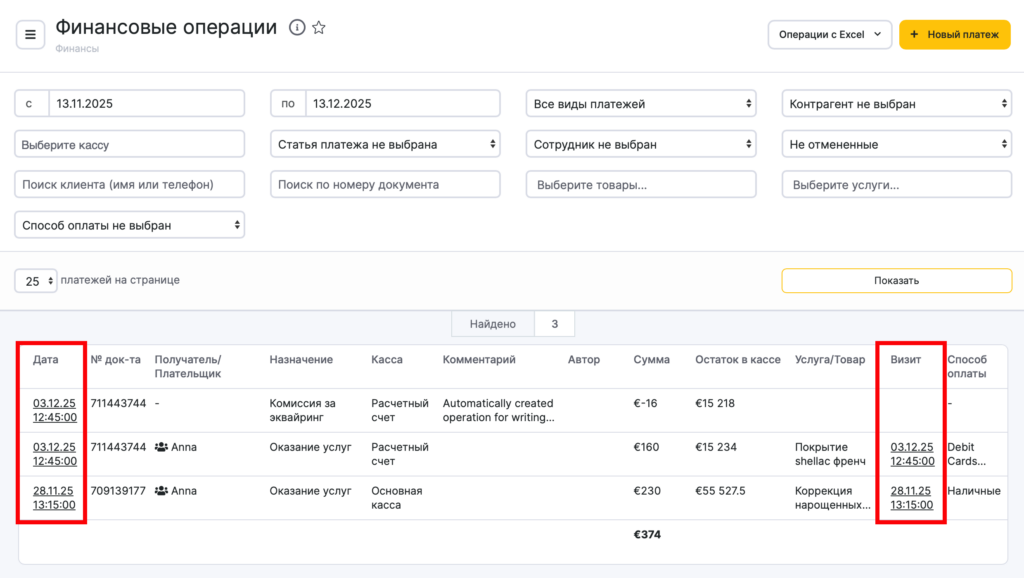Click the Новый платеж button
Screen dimensions: 1024x578
(954, 34)
